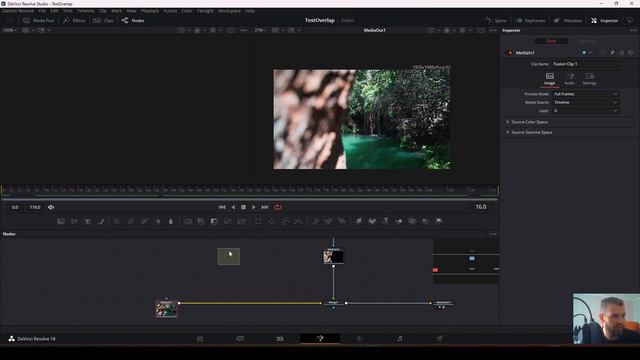Image resolution: width=640 pixels, height=360 pixels.
Task: Add a pEmitter particle node
Action: pyautogui.click(x=315, y=221)
